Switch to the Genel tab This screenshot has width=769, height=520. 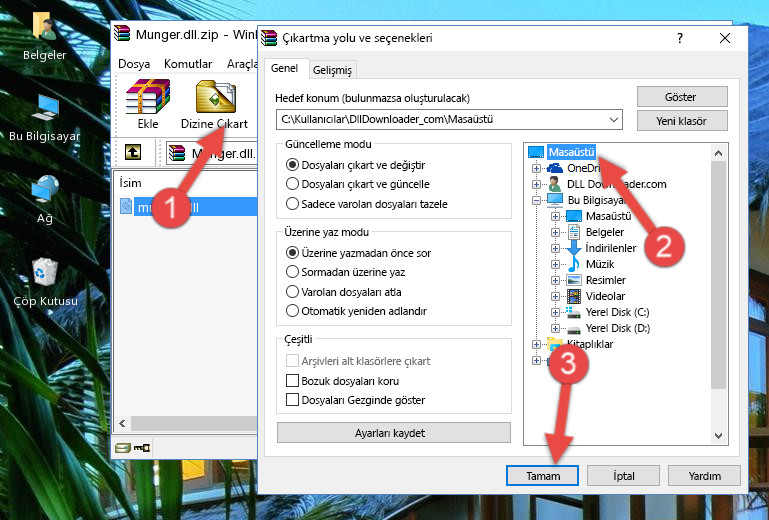pos(285,69)
